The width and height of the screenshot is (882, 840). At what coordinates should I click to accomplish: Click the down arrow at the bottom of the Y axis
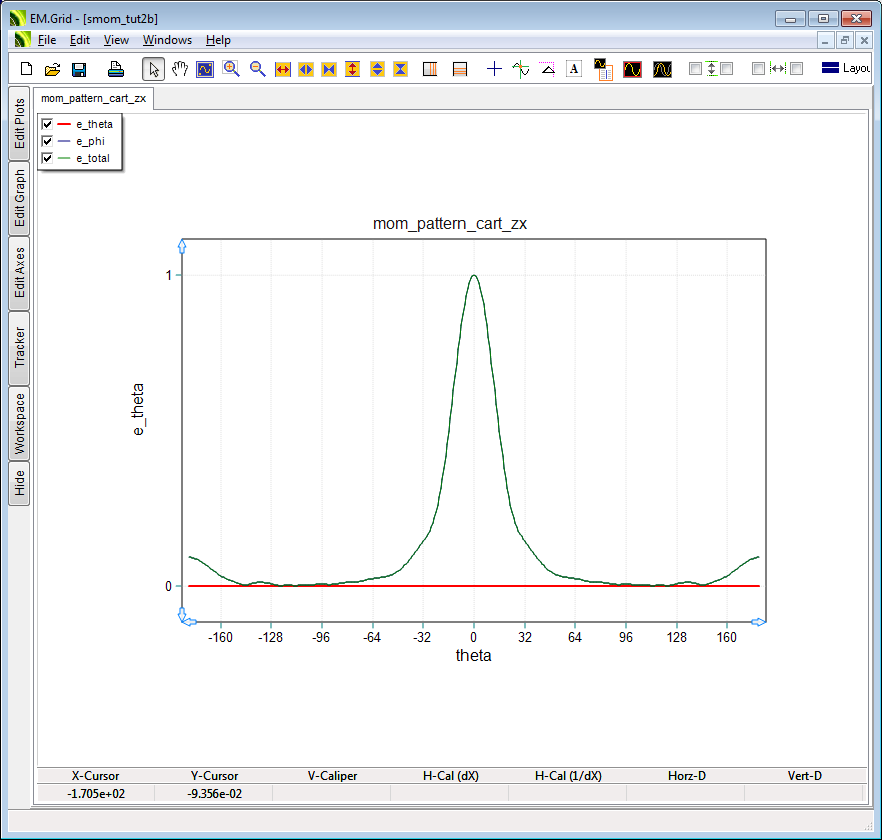[x=181, y=612]
